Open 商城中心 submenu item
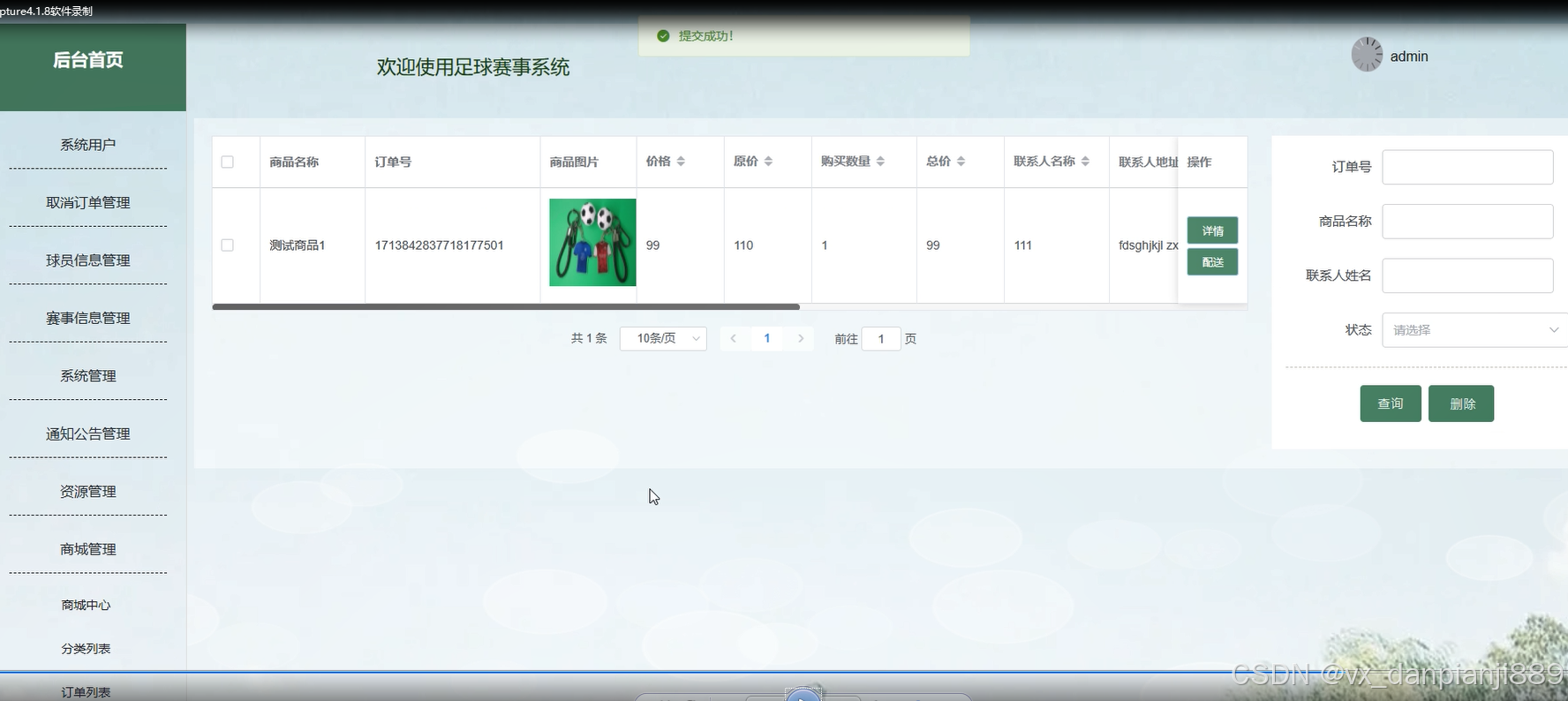The height and width of the screenshot is (701, 1568). pyautogui.click(x=87, y=605)
